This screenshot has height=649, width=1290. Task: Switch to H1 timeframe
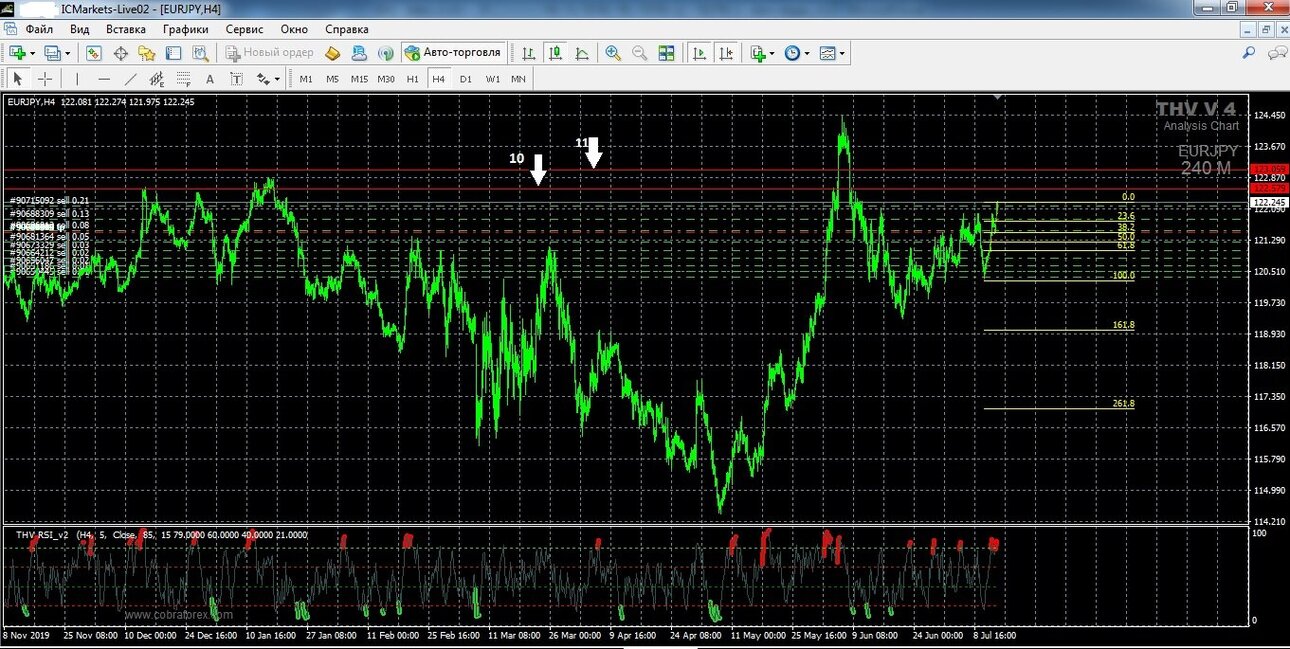pos(412,79)
